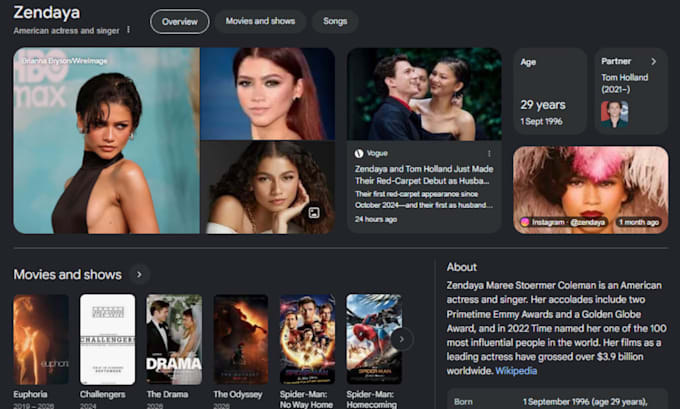Click the Born row label
Image resolution: width=680 pixels, height=409 pixels.
tap(463, 402)
